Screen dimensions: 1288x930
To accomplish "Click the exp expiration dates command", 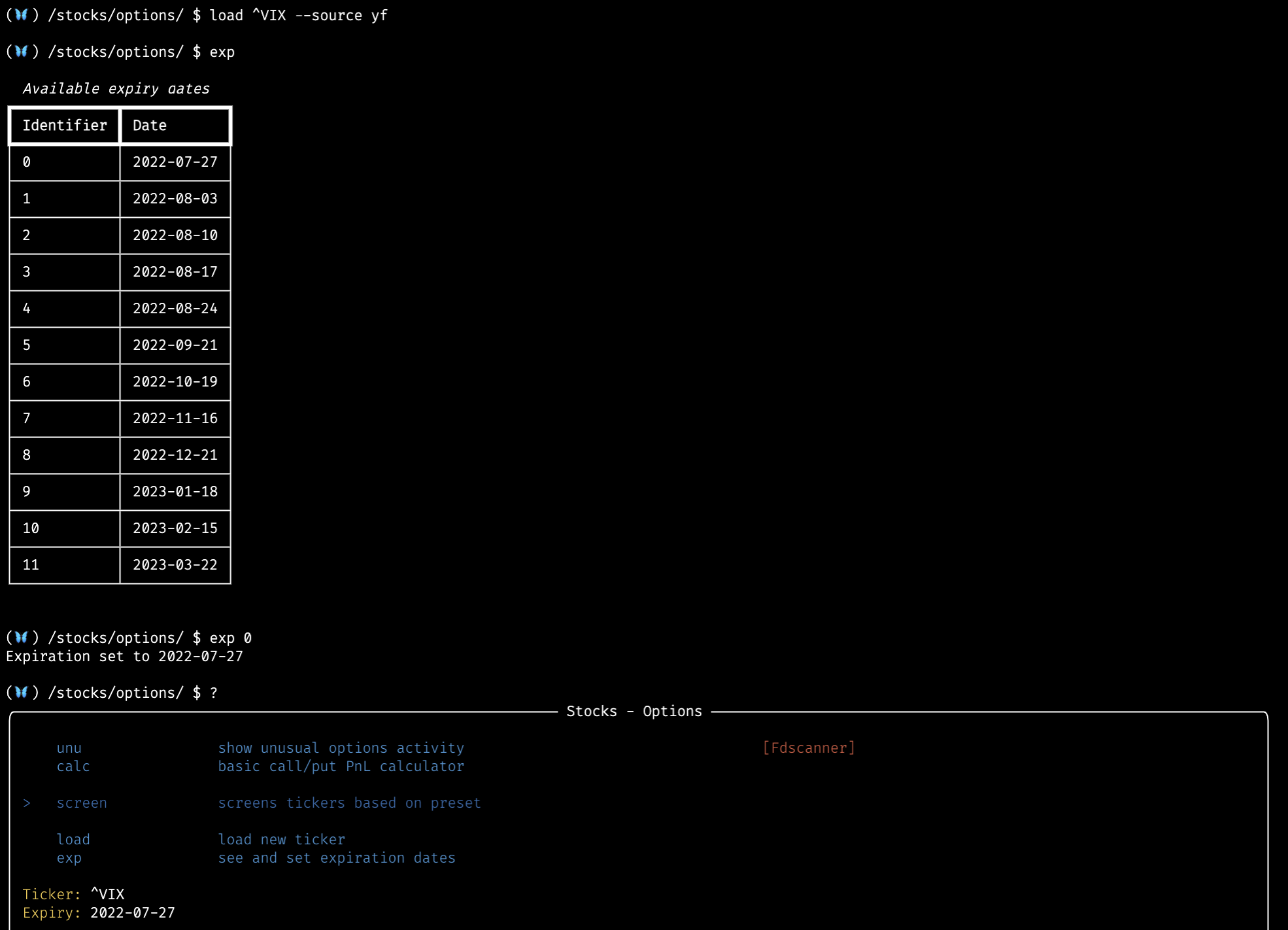I will (69, 857).
